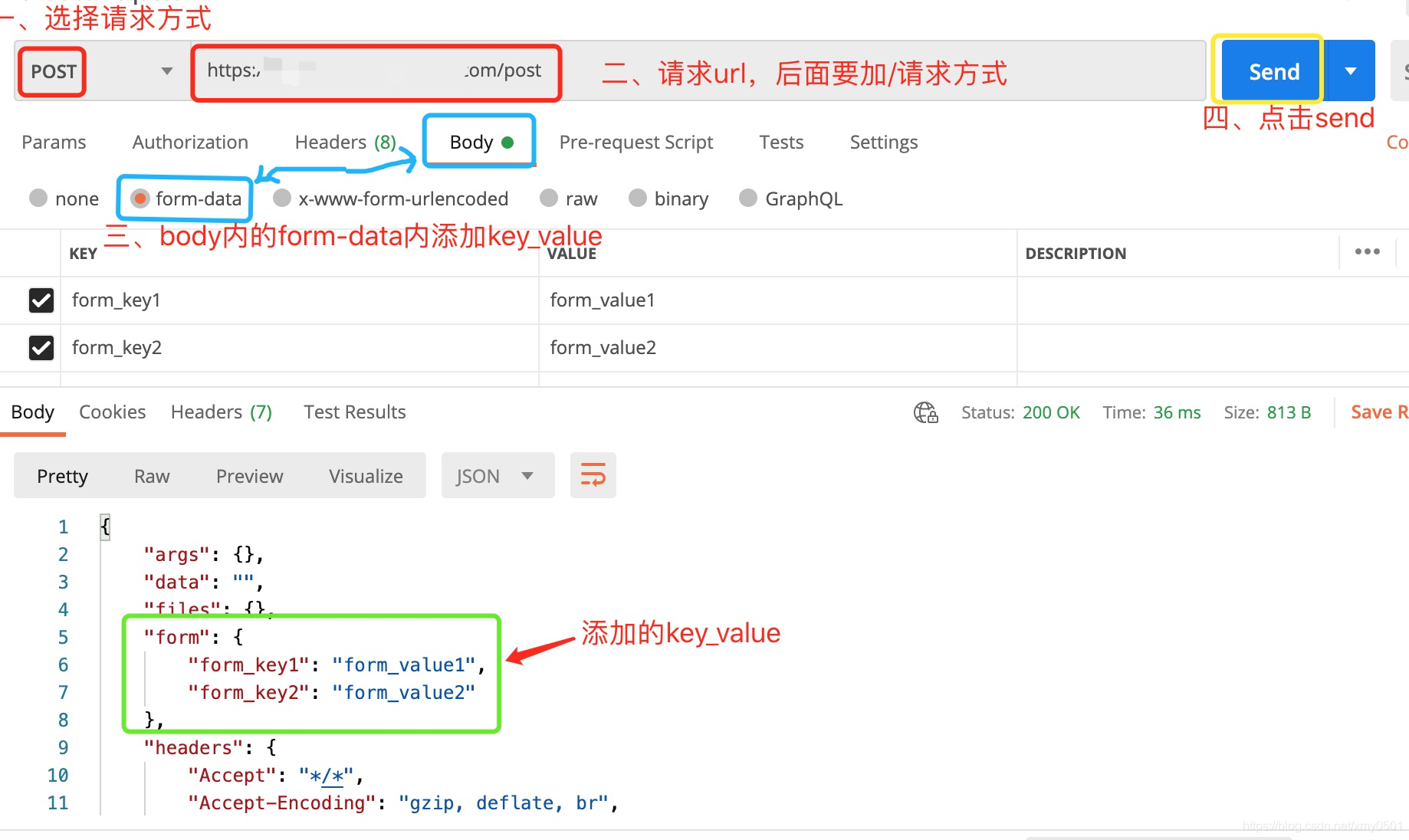Image resolution: width=1409 pixels, height=840 pixels.
Task: Toggle line wrapping in the response viewer
Action: [593, 475]
